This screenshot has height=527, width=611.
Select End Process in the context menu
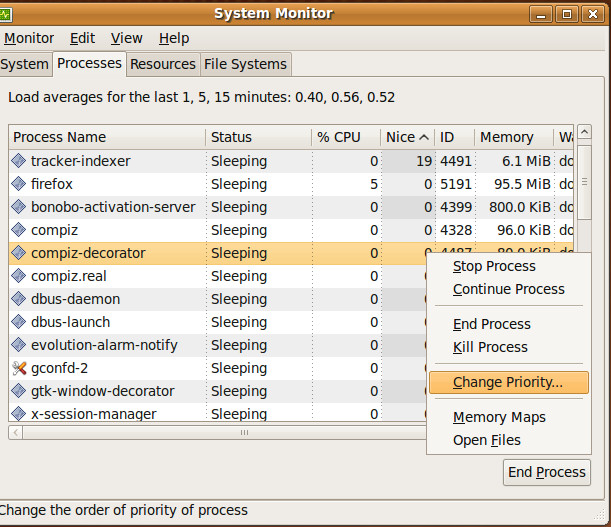(x=509, y=324)
